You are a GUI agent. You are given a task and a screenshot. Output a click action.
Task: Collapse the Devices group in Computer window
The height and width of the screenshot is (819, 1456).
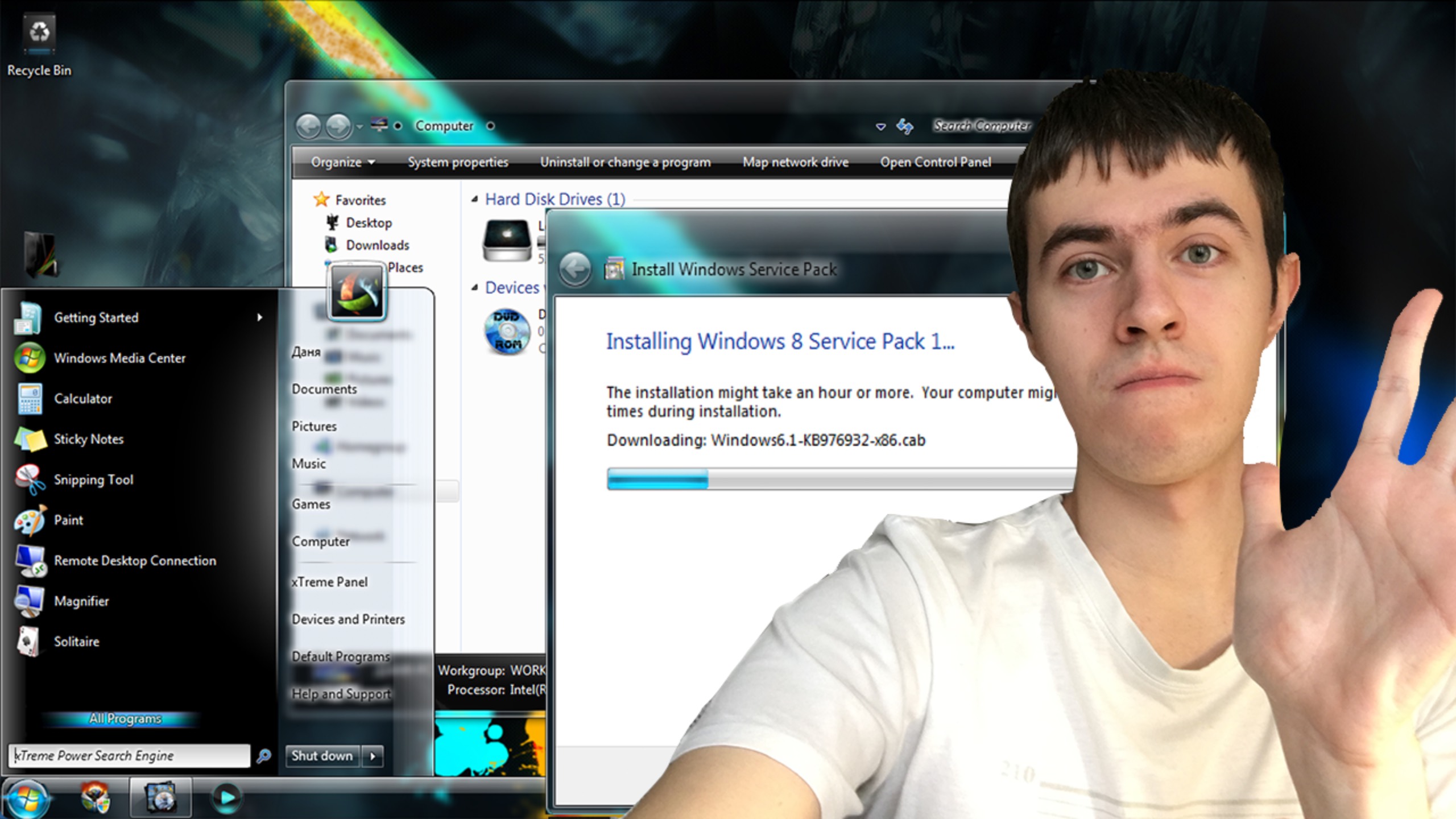474,288
